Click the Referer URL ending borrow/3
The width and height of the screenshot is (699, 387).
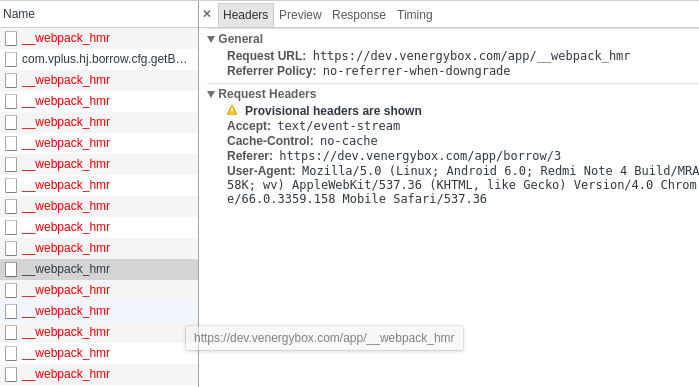420,156
